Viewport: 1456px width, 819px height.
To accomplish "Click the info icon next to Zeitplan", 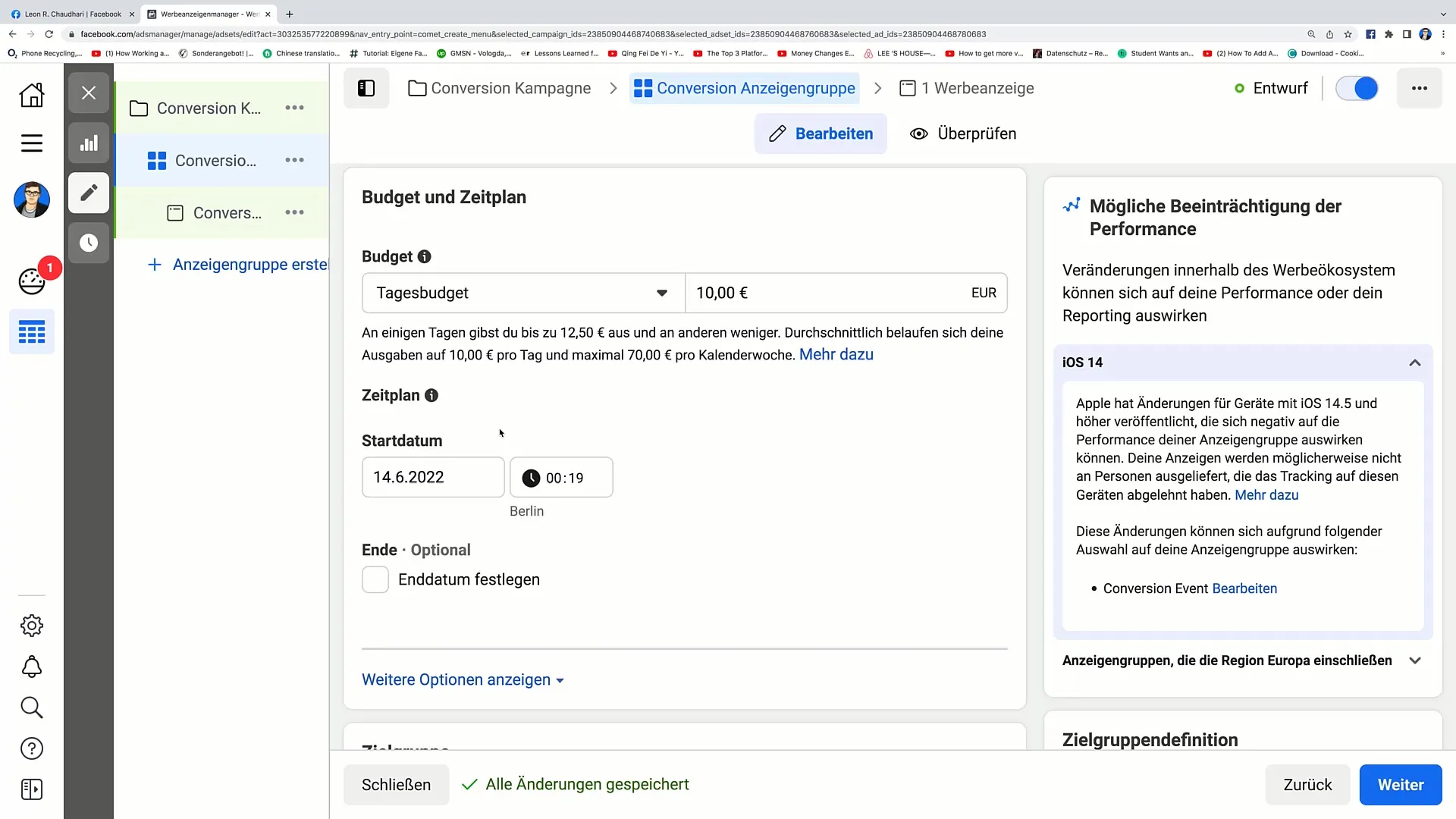I will click(431, 395).
